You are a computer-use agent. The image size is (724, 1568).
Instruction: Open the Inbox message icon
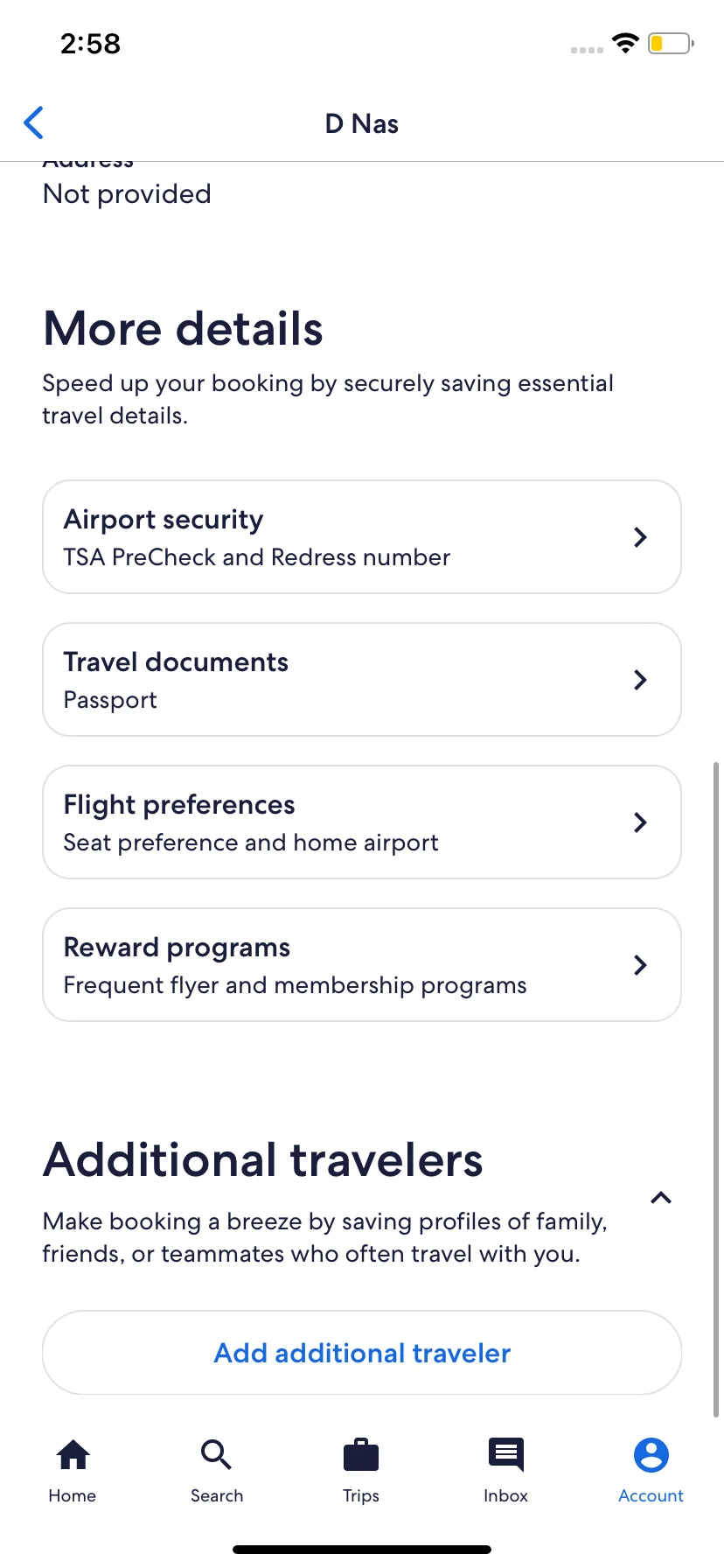tap(506, 1454)
